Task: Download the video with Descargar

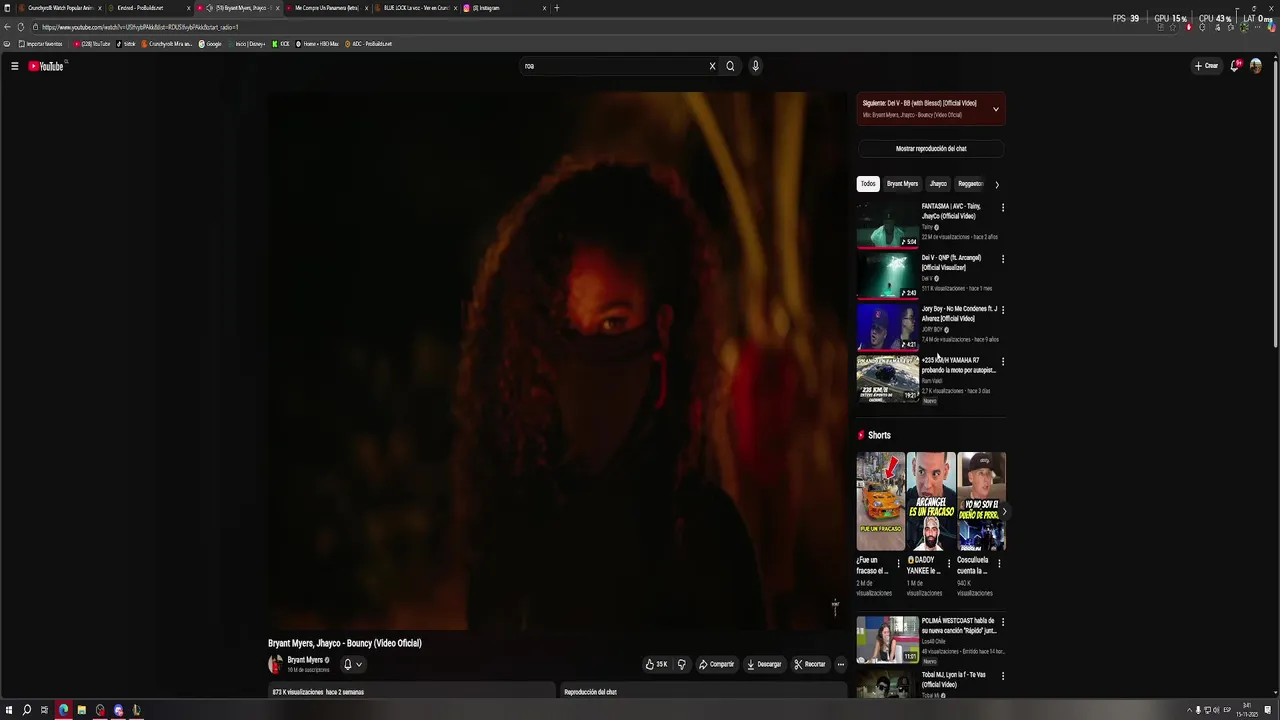Action: [764, 664]
